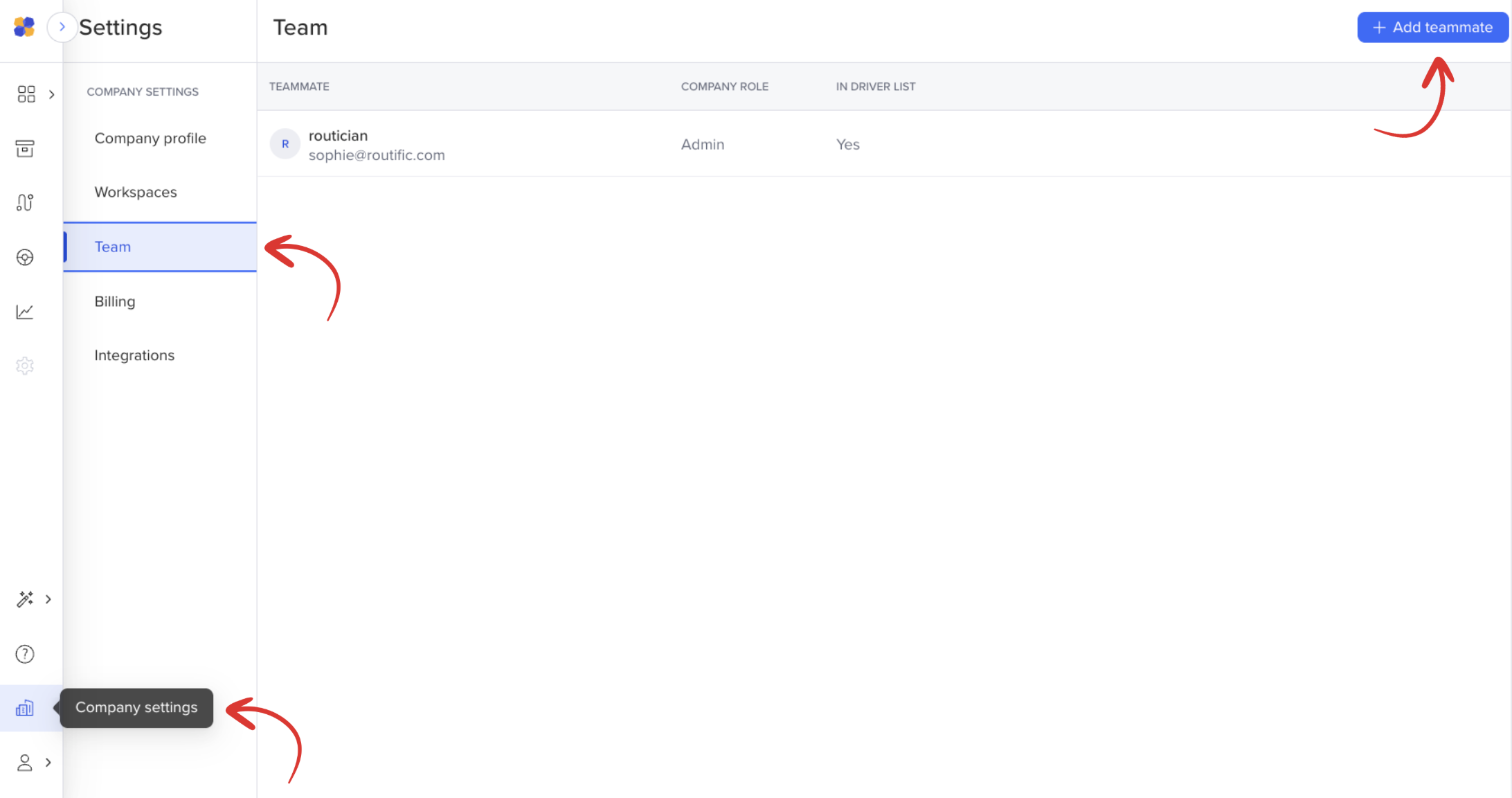Image resolution: width=1512 pixels, height=798 pixels.
Task: Open the orders archive box icon
Action: point(25,148)
